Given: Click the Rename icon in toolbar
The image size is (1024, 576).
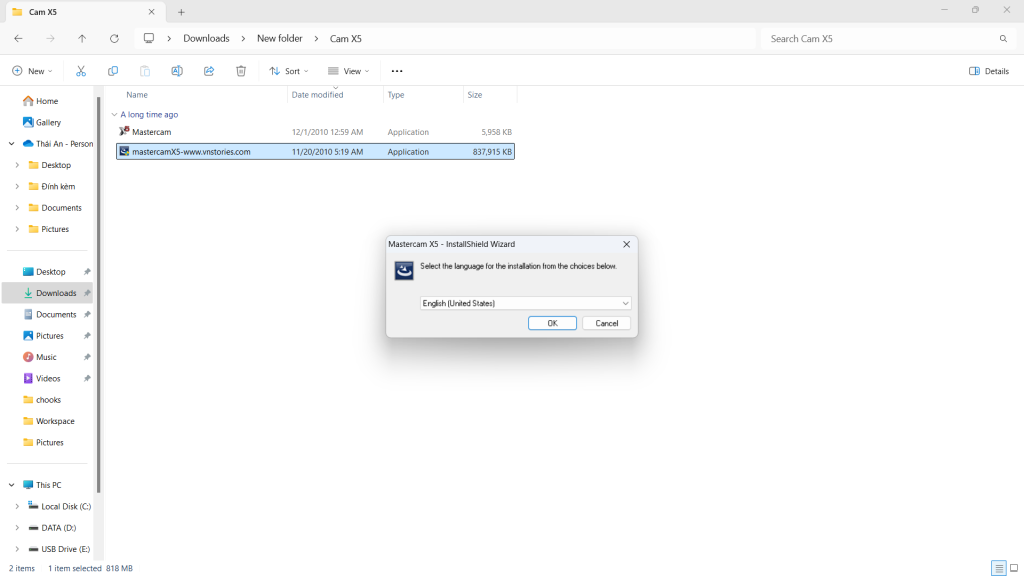Looking at the screenshot, I should [177, 71].
